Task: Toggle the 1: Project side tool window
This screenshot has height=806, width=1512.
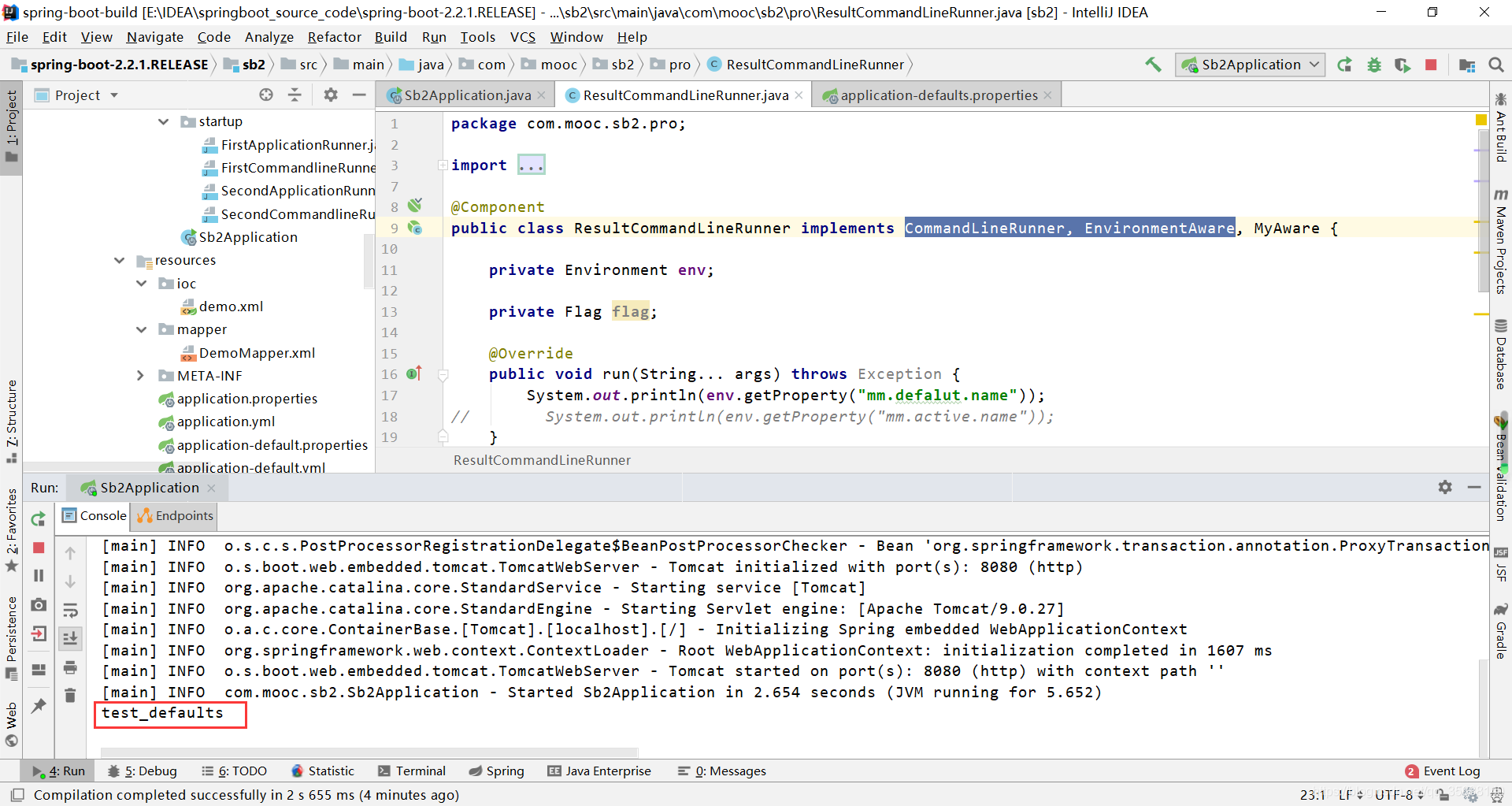Action: (11, 126)
